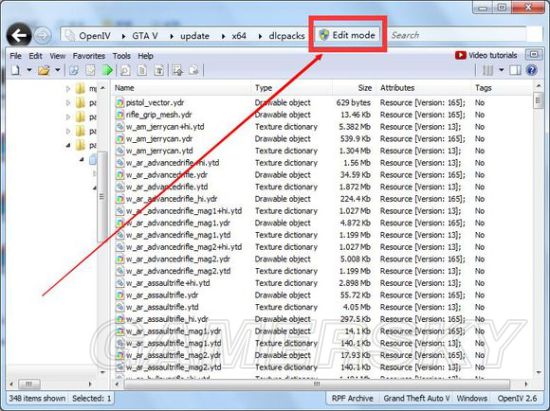Image resolution: width=550 pixels, height=411 pixels.
Task: Click the red YouTube video tutorials icon
Action: click(461, 55)
